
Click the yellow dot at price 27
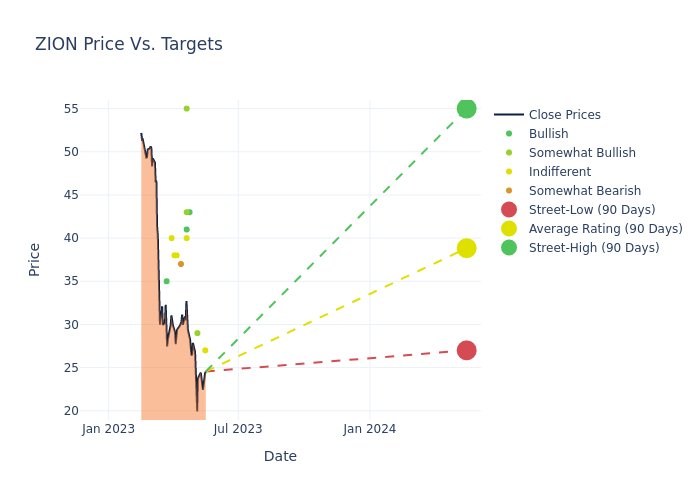pos(205,350)
